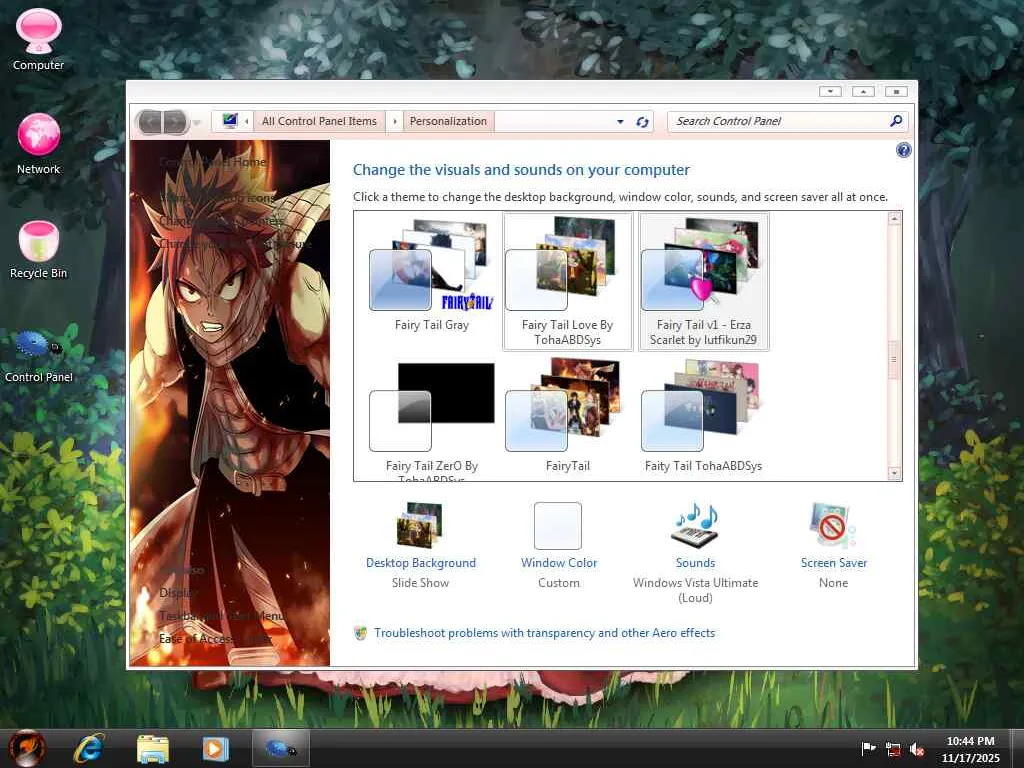
Task: Click the Forward navigation arrow
Action: pos(175,121)
